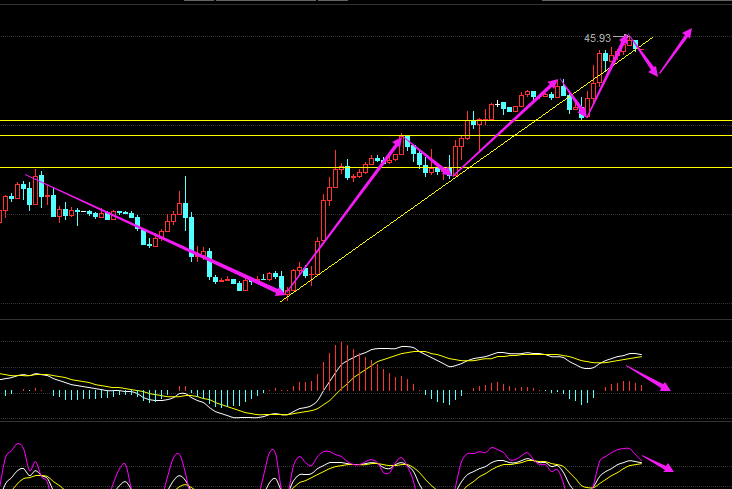Click the last candlestick next to the 45.93 high
This screenshot has height=489, width=732.
pyautogui.click(x=636, y=45)
